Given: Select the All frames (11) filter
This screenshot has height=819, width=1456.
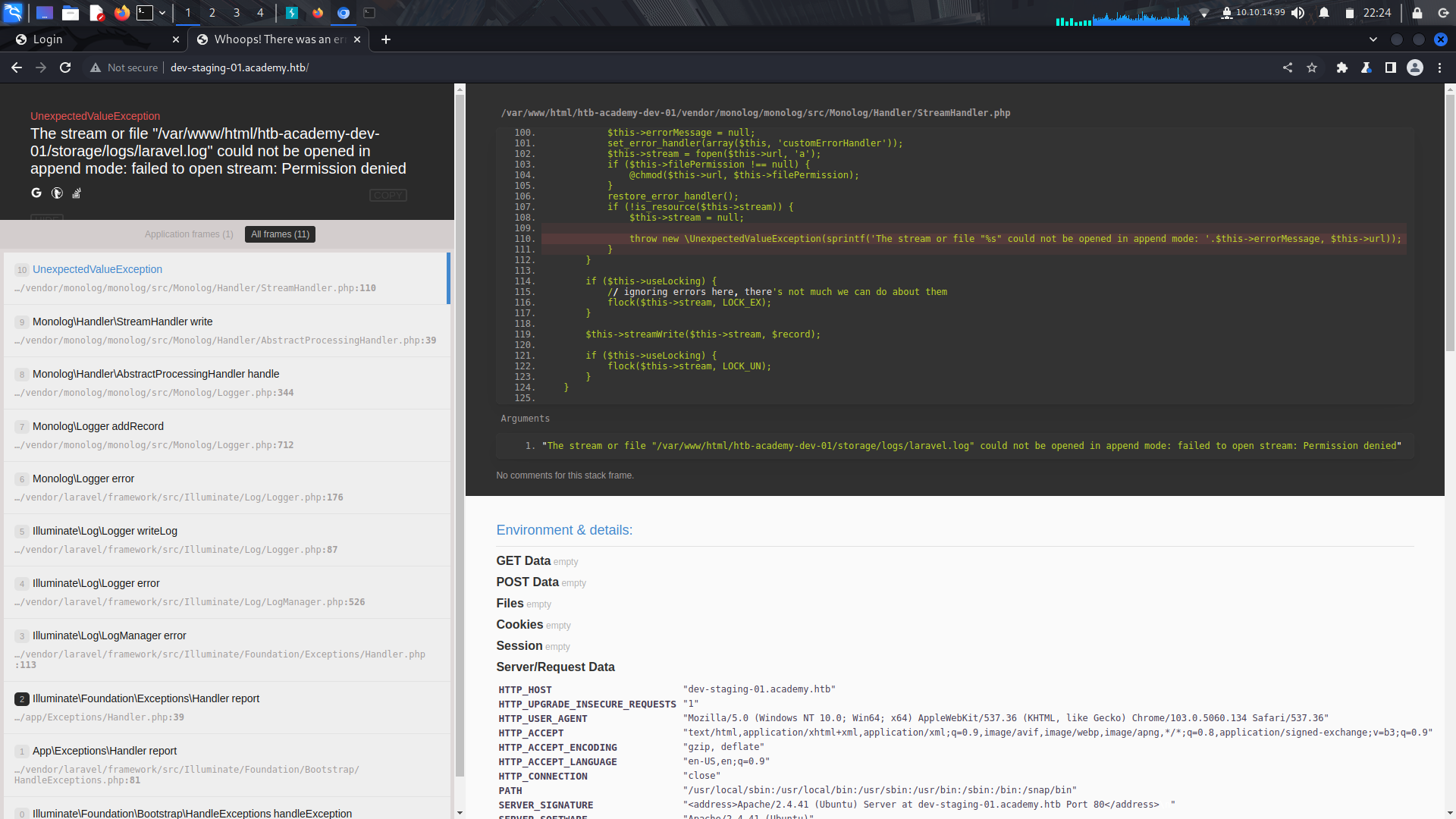Looking at the screenshot, I should [x=279, y=234].
